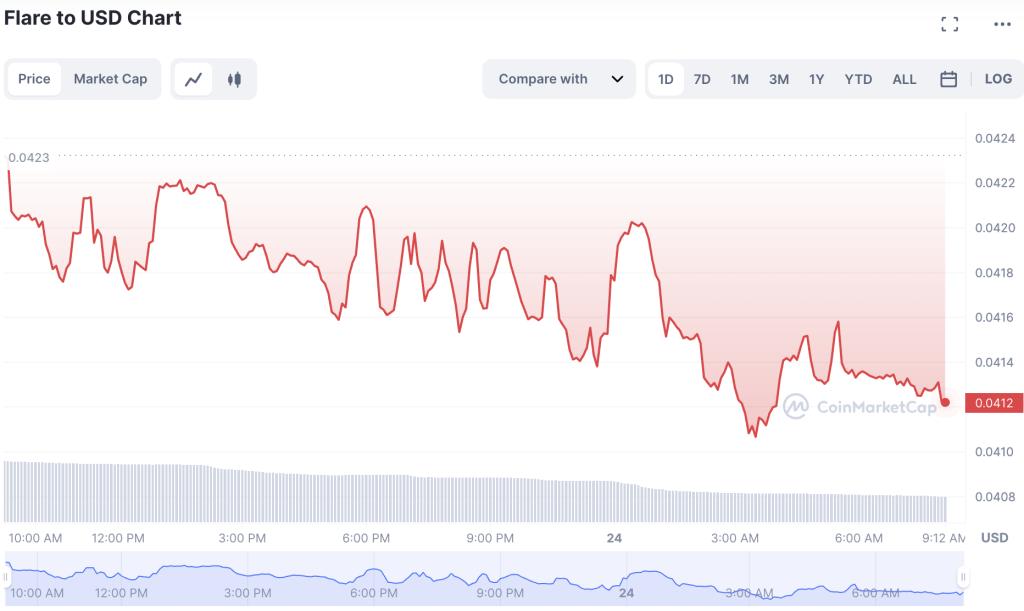This screenshot has width=1024, height=611.
Task: Click the 0.0416 y-axis label
Action: [x=995, y=317]
